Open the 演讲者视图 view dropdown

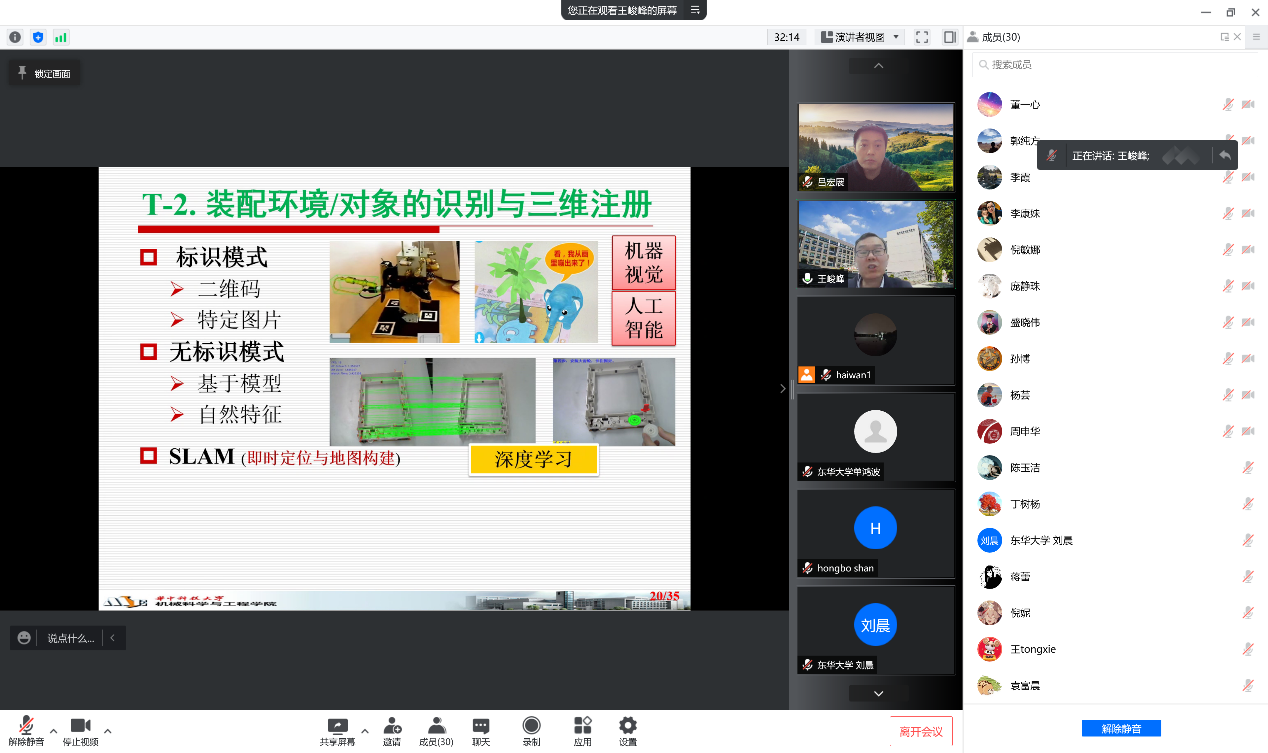coord(860,37)
